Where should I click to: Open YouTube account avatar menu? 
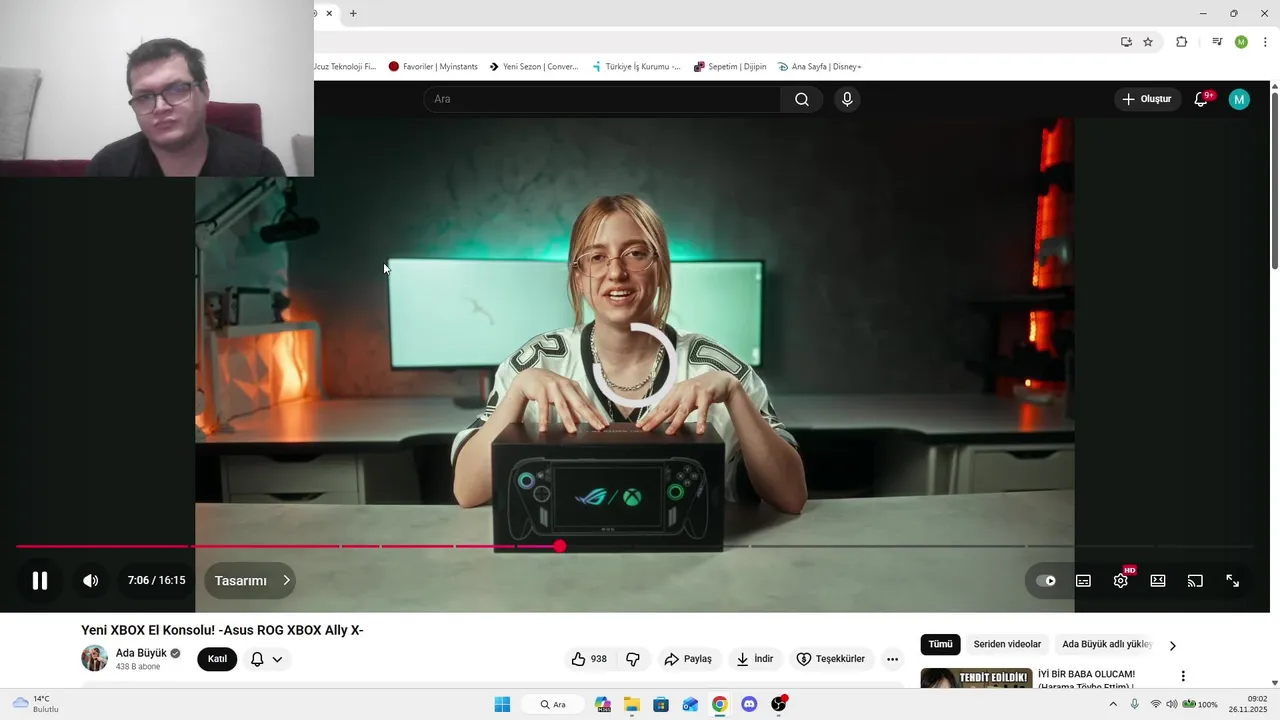[1239, 99]
